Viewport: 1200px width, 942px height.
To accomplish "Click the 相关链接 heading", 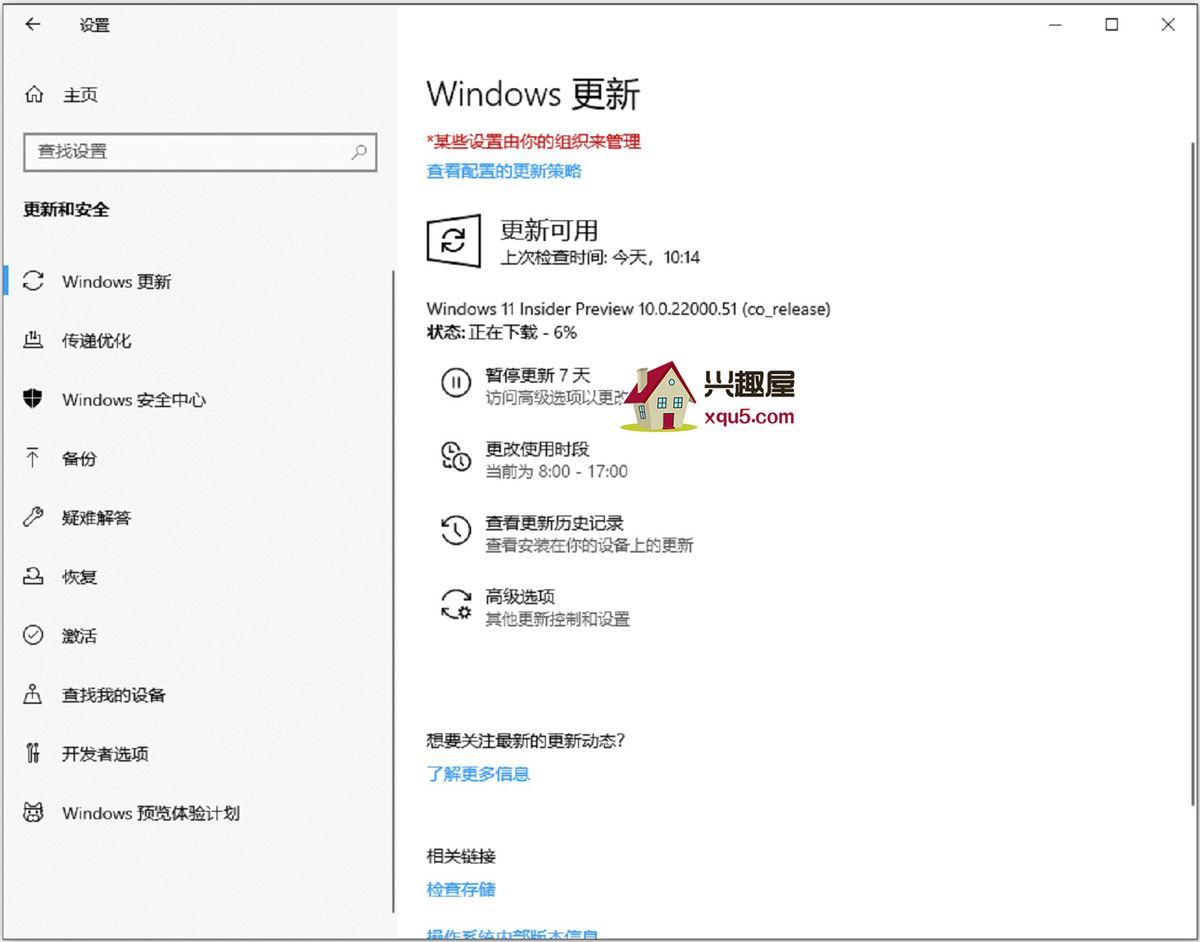I will pyautogui.click(x=461, y=856).
